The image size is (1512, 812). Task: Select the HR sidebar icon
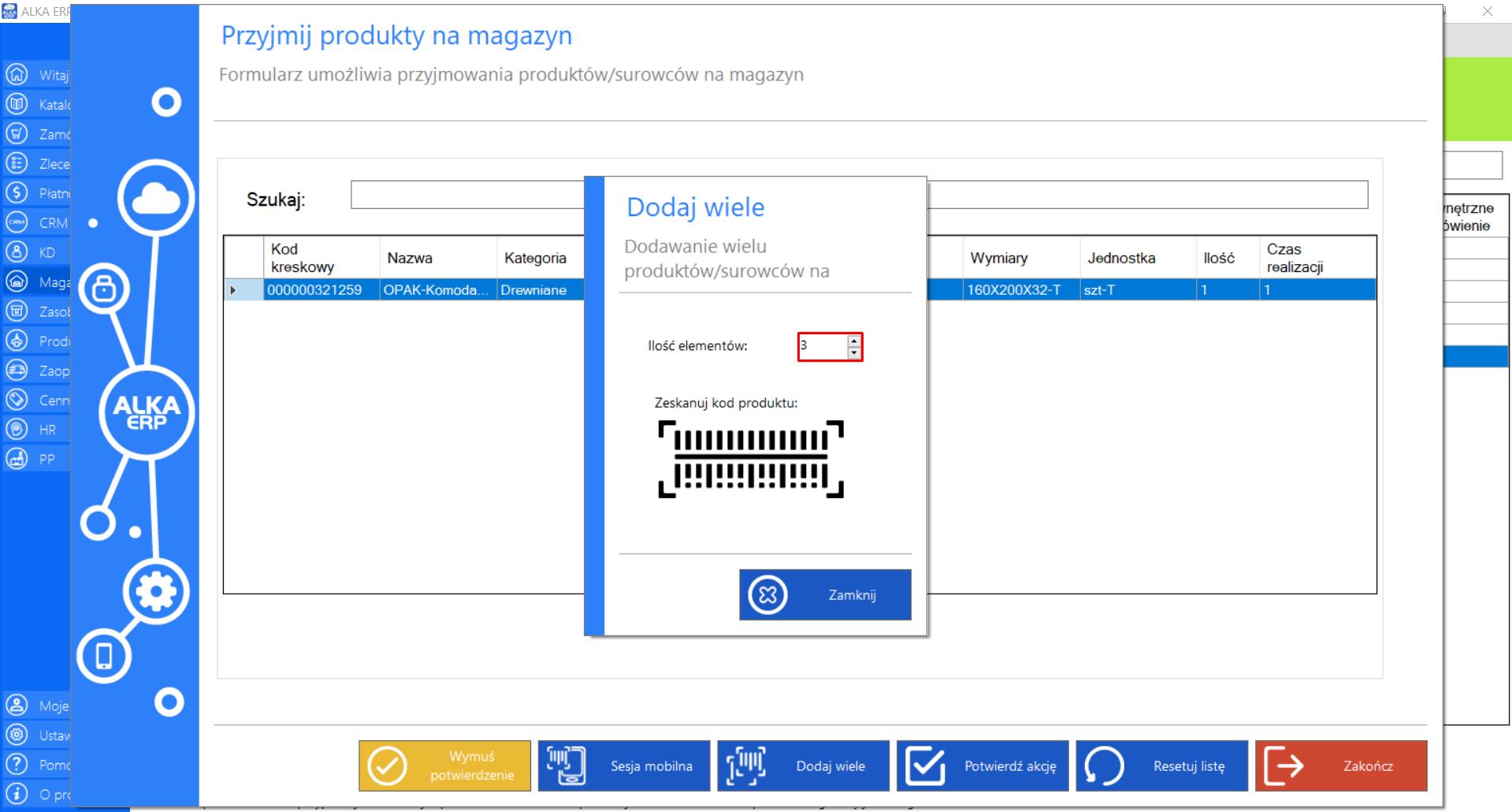pyautogui.click(x=17, y=430)
